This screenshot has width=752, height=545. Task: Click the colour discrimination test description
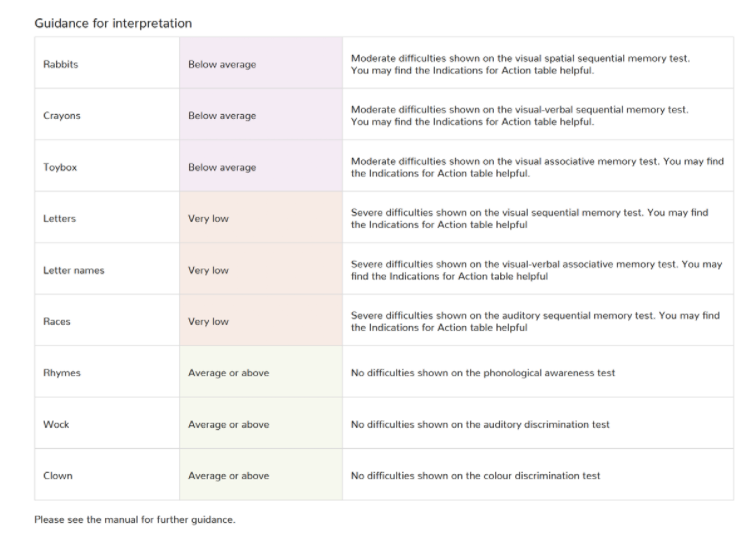475,475
